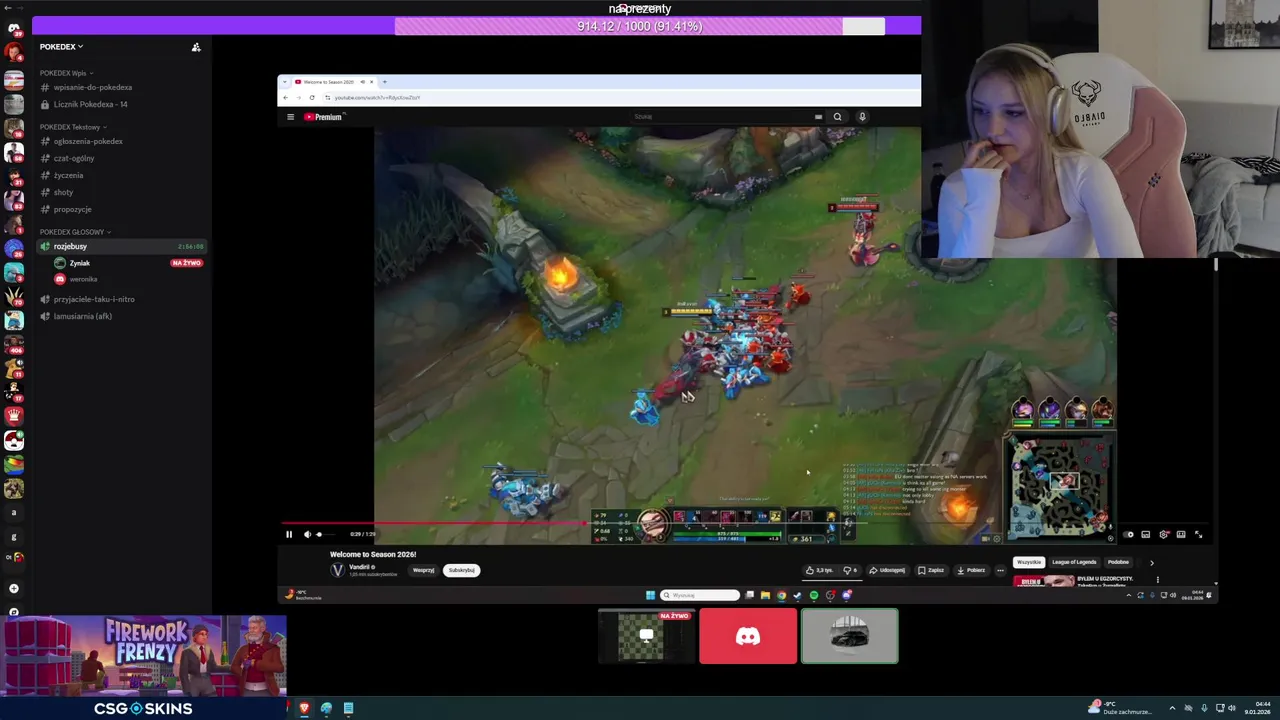Viewport: 1280px width, 720px height.
Task: Click the add a server plus icon
Action: pyautogui.click(x=14, y=588)
